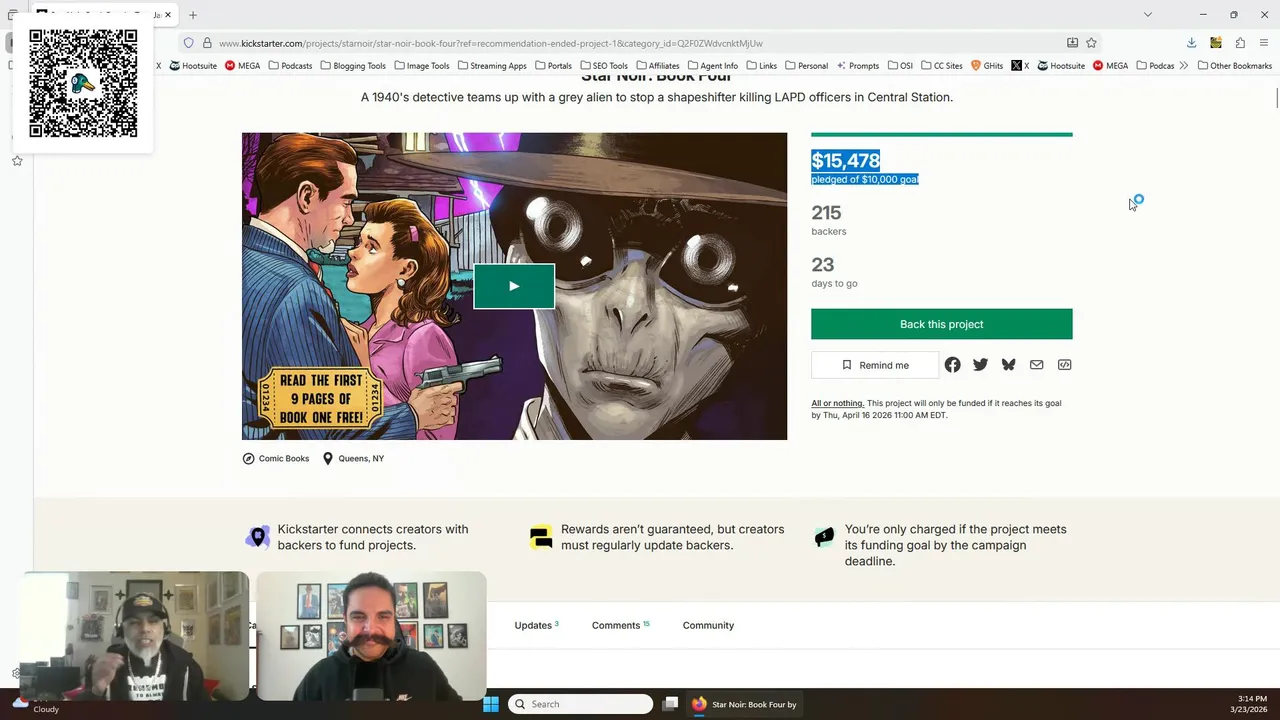1280x720 pixels.
Task: Open Task View on the taskbar
Action: coord(671,704)
